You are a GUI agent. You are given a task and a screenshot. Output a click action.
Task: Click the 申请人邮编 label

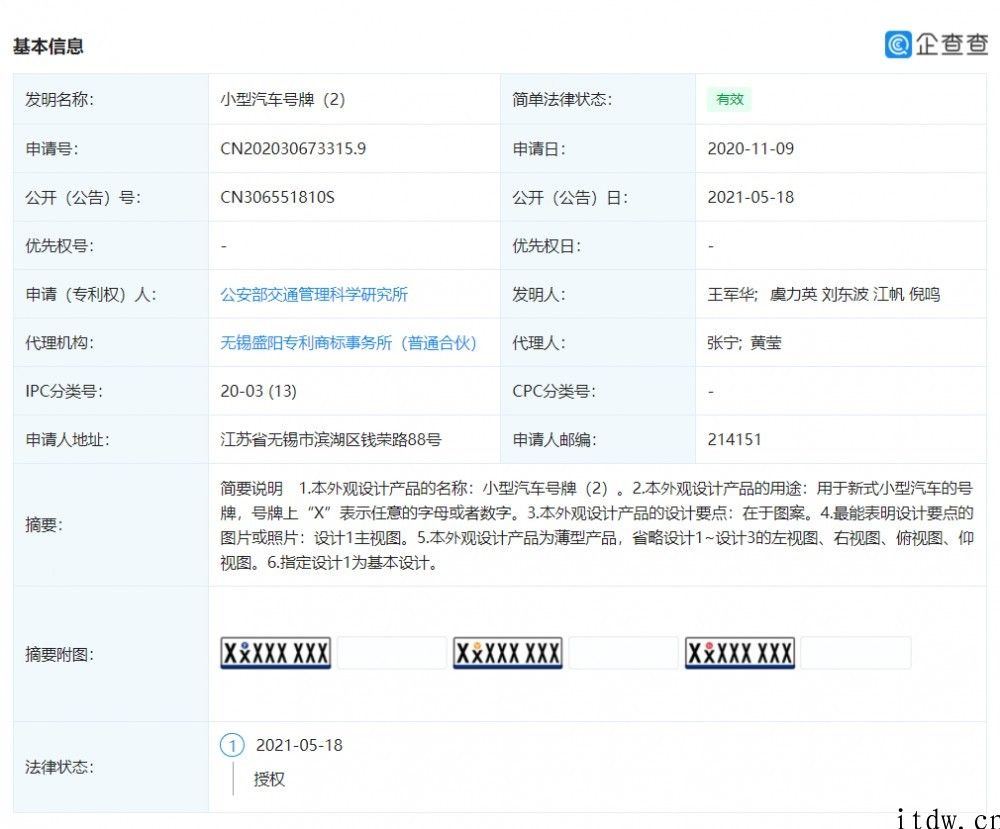554,439
